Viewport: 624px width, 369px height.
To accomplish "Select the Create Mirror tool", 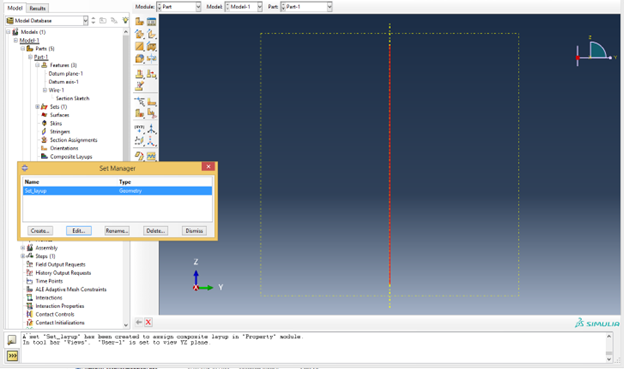I will 152,59.
